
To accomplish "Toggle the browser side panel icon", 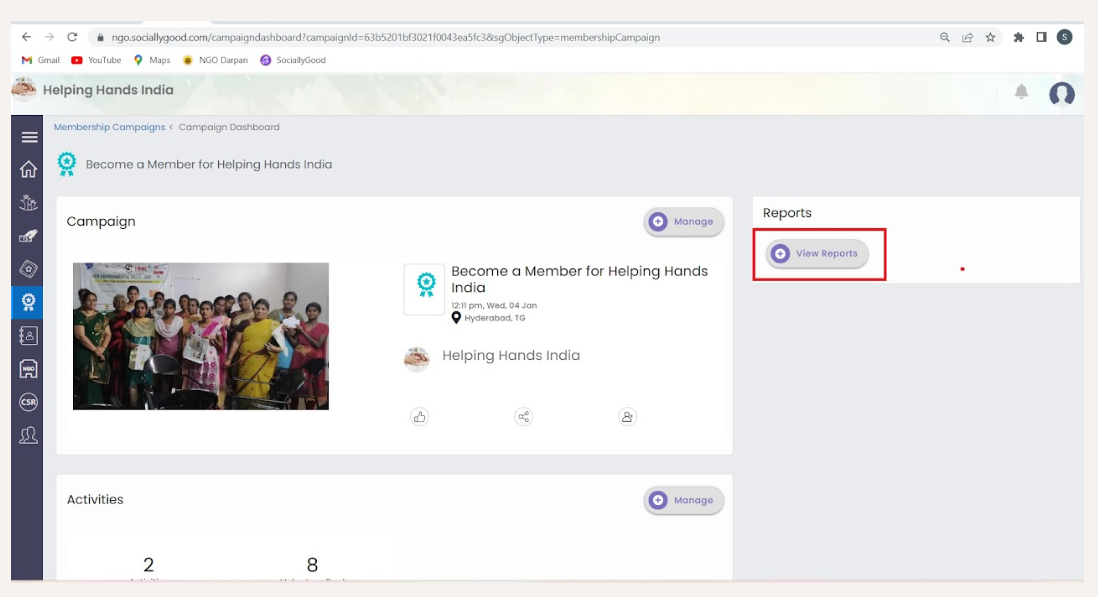I will [x=1041, y=37].
